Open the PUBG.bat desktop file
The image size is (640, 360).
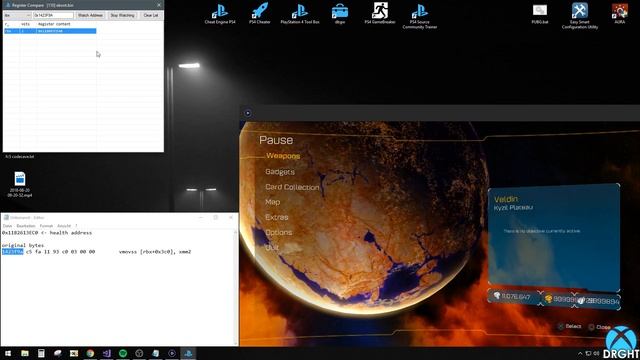(540, 13)
